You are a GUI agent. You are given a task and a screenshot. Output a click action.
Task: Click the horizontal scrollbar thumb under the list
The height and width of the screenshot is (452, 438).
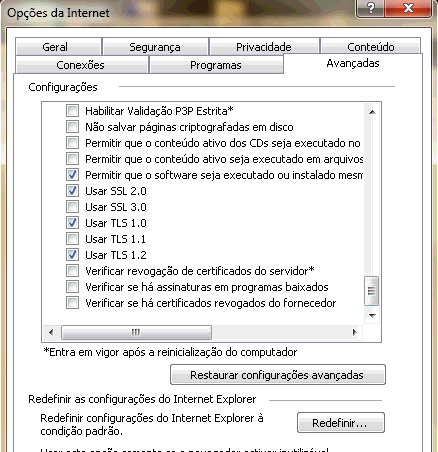tap(136, 332)
